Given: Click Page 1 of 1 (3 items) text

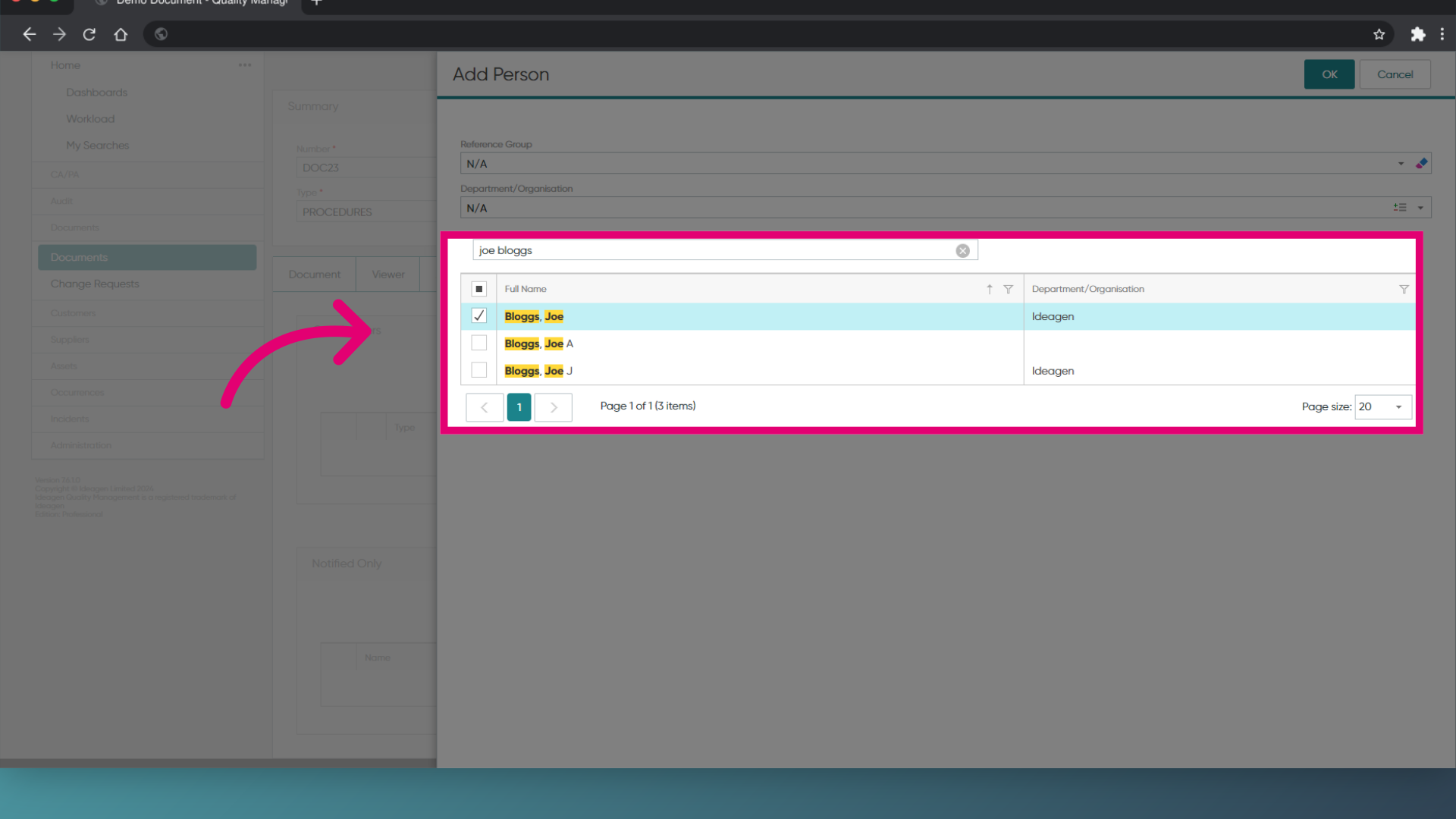Looking at the screenshot, I should click(x=648, y=406).
